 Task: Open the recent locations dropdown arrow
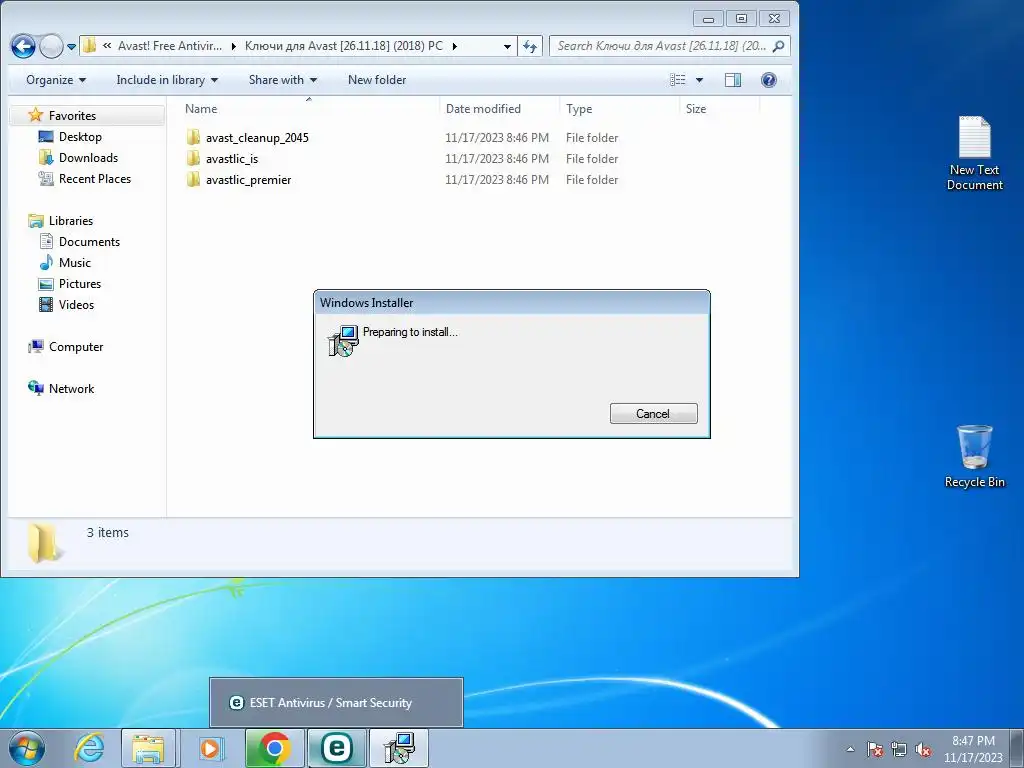[71, 47]
